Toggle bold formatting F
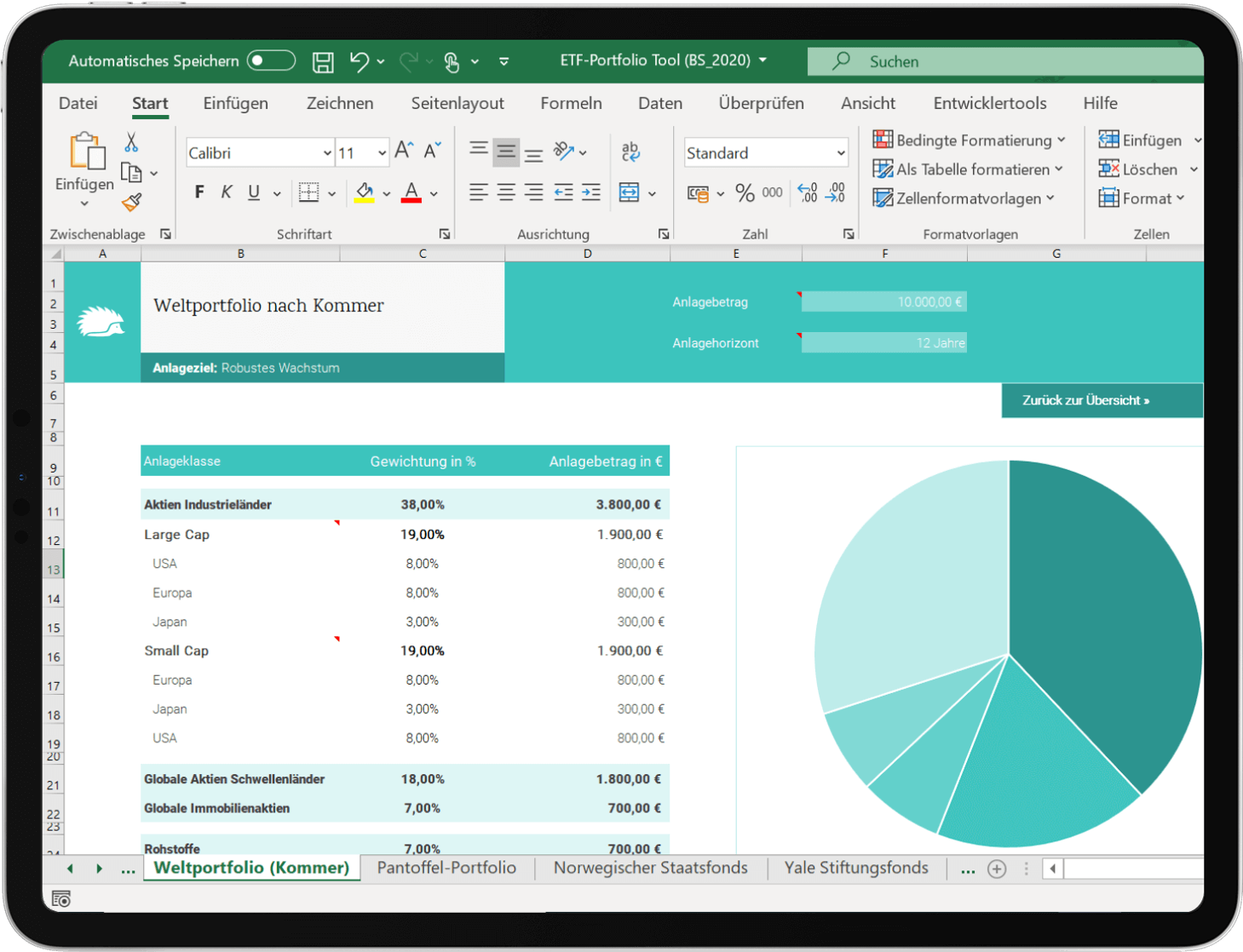 [x=199, y=192]
